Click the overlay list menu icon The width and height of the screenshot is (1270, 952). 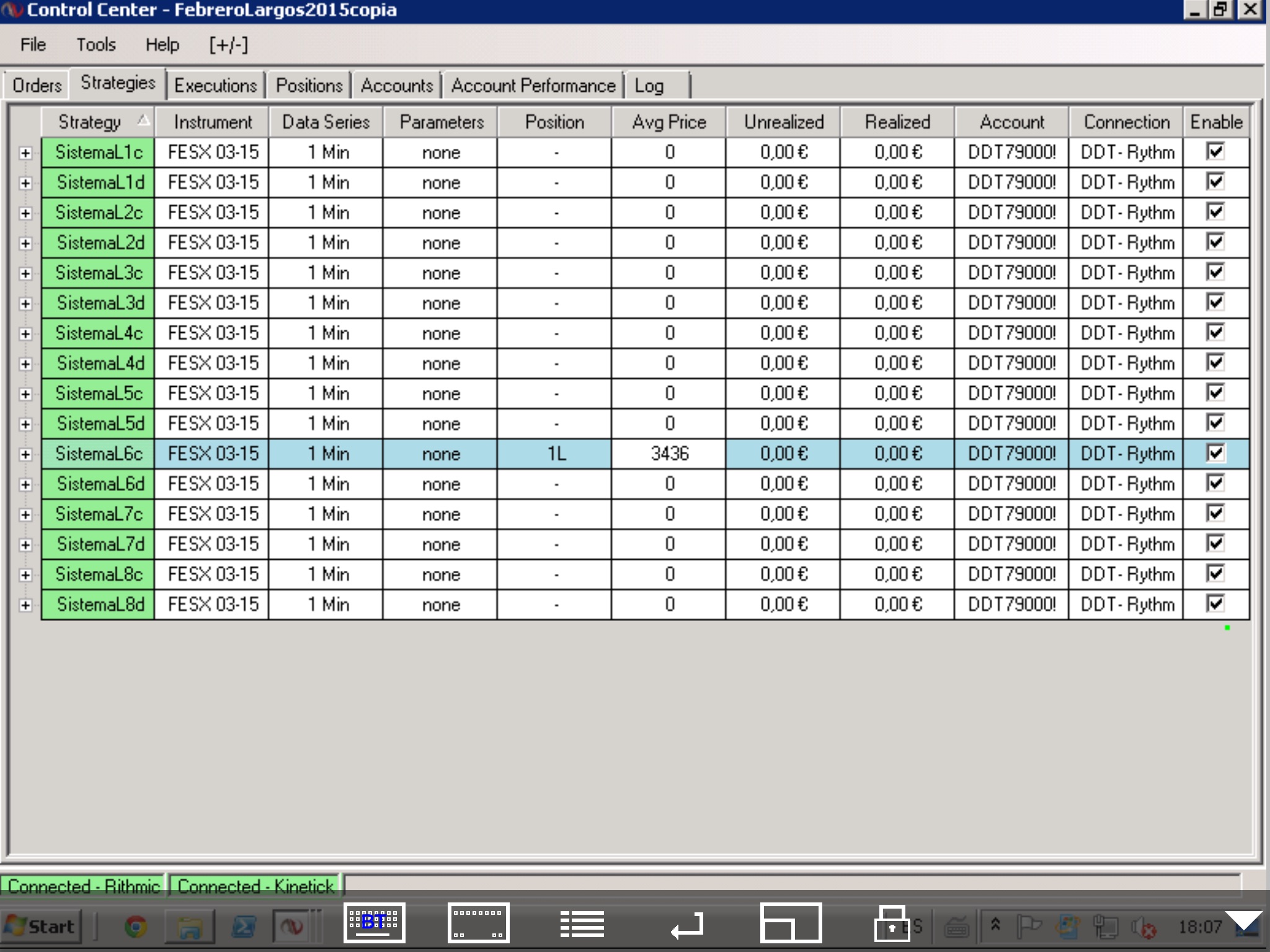[582, 923]
